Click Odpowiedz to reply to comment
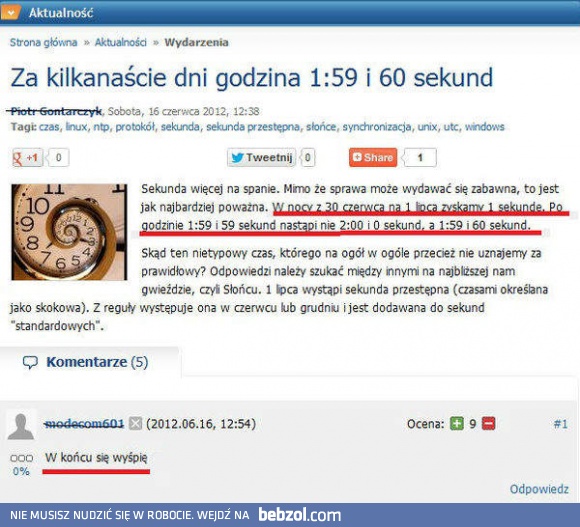This screenshot has width=580, height=527. 539,489
